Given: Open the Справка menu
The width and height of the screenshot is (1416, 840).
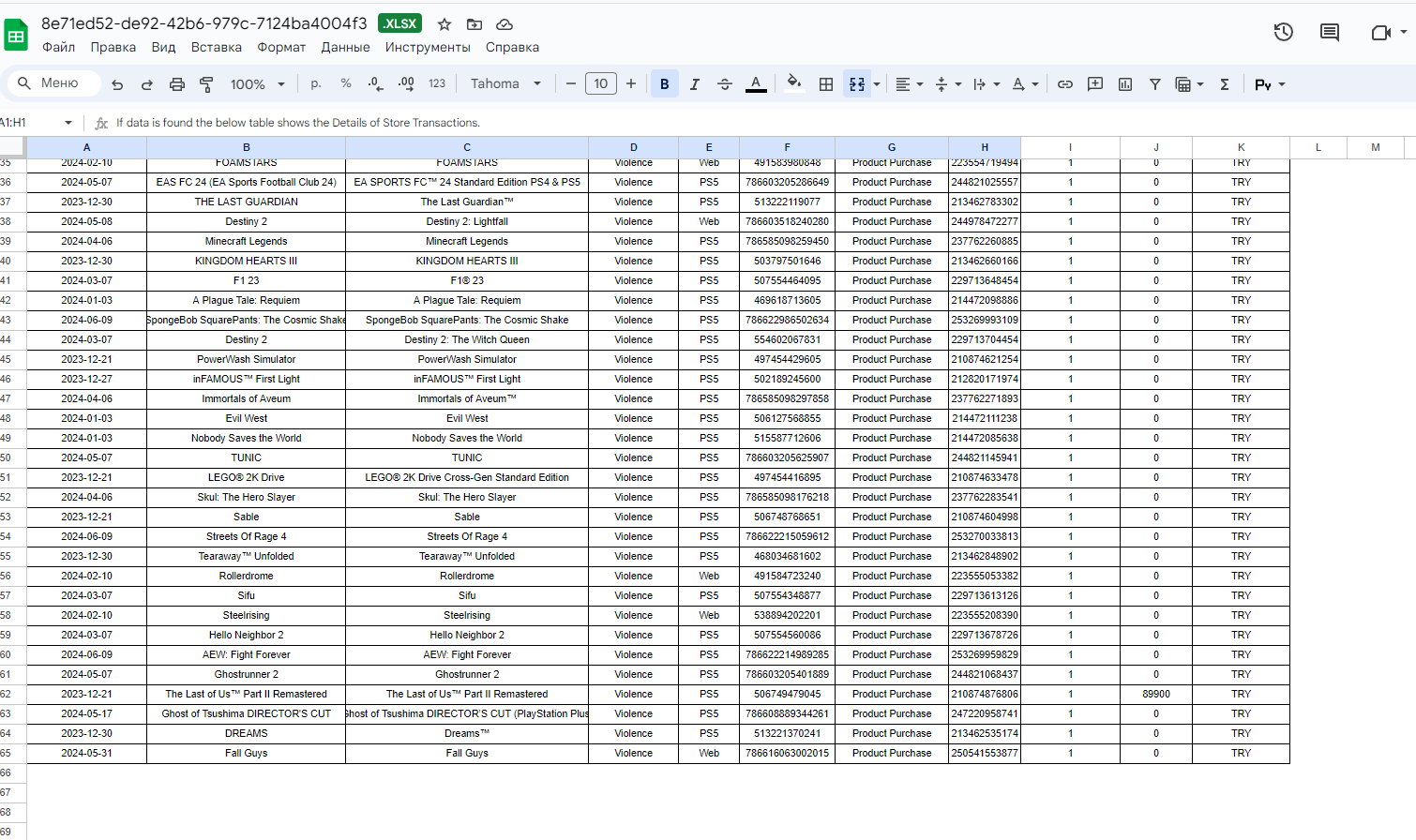Looking at the screenshot, I should [x=512, y=47].
